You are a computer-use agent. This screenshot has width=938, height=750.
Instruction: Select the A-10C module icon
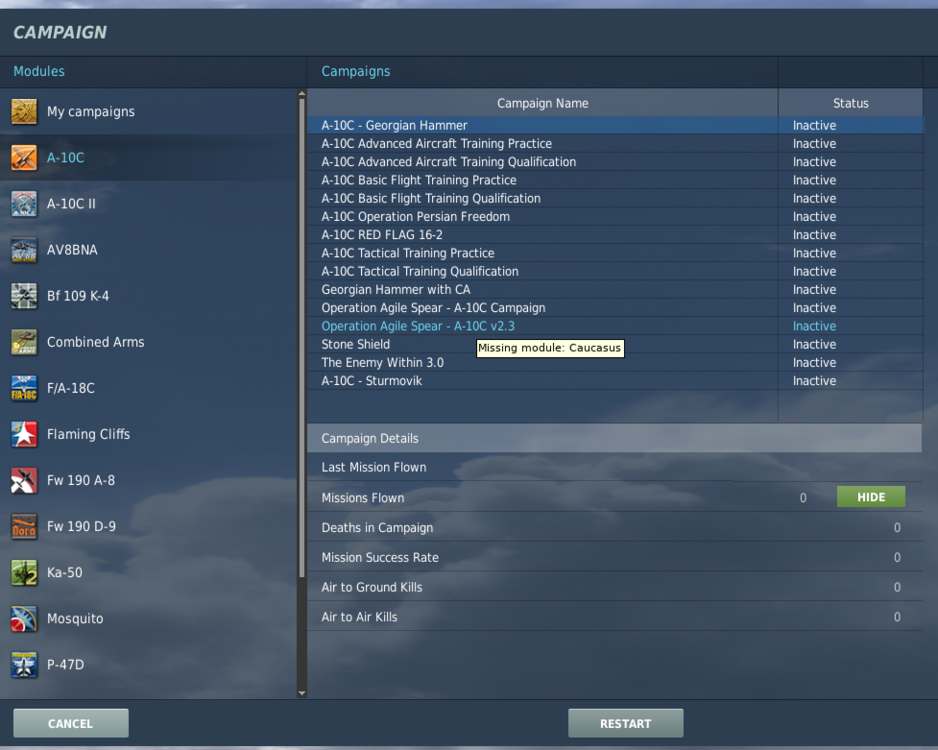[x=24, y=158]
